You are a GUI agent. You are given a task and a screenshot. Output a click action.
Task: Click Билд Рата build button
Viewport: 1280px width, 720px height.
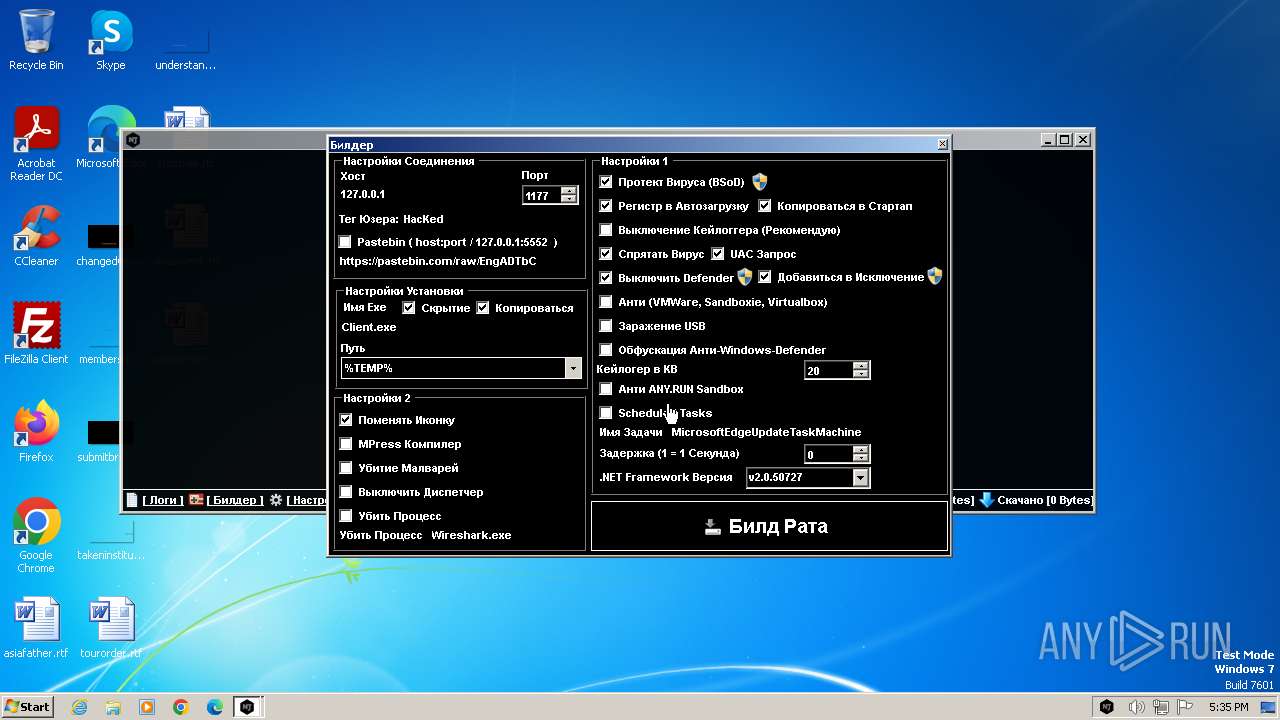(769, 526)
